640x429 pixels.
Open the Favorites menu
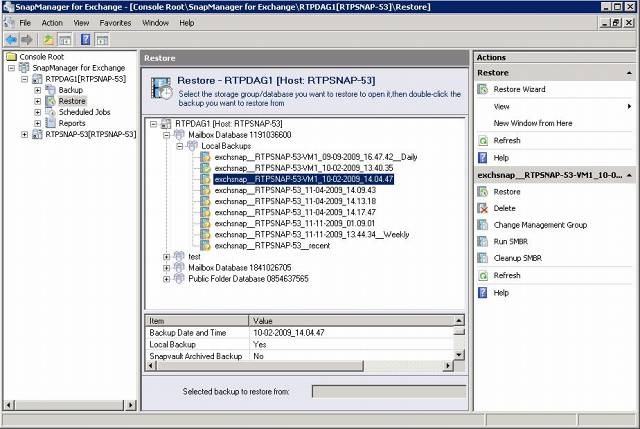click(x=116, y=23)
